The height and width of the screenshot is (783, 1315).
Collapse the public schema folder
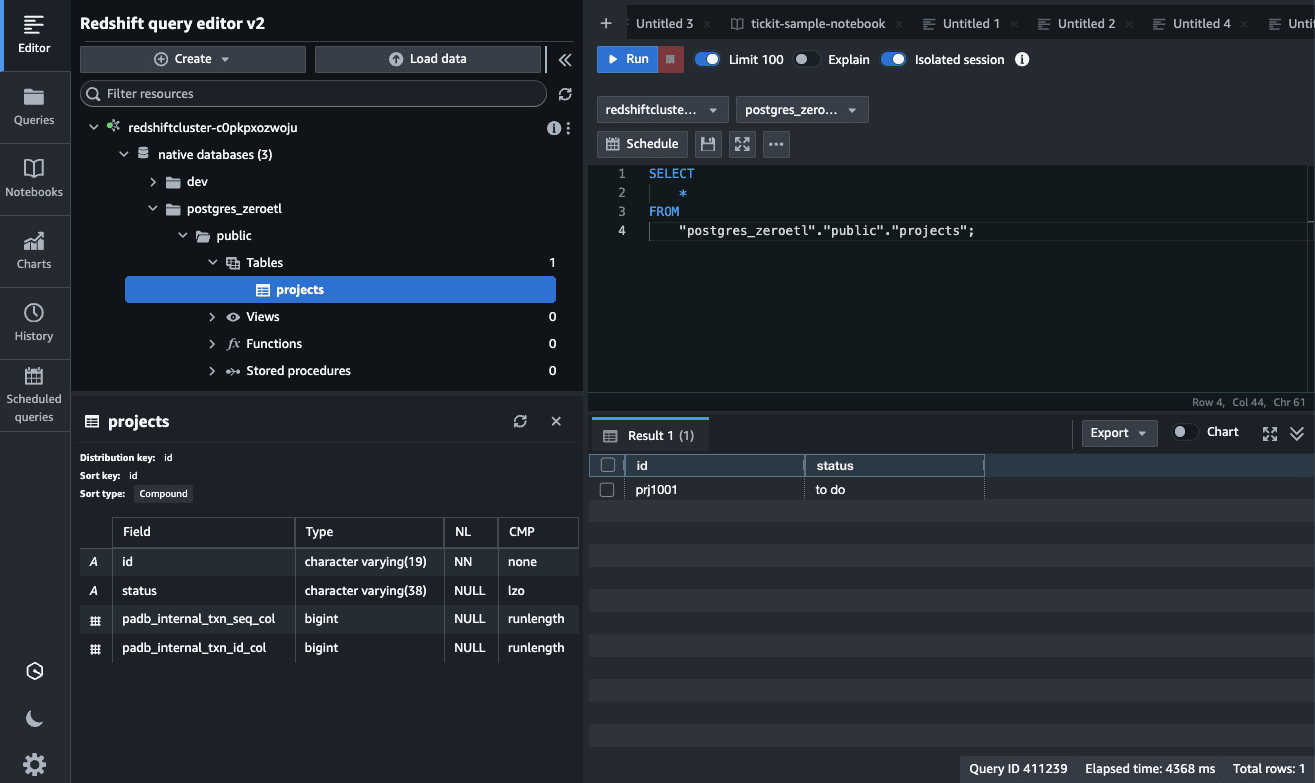(x=183, y=236)
